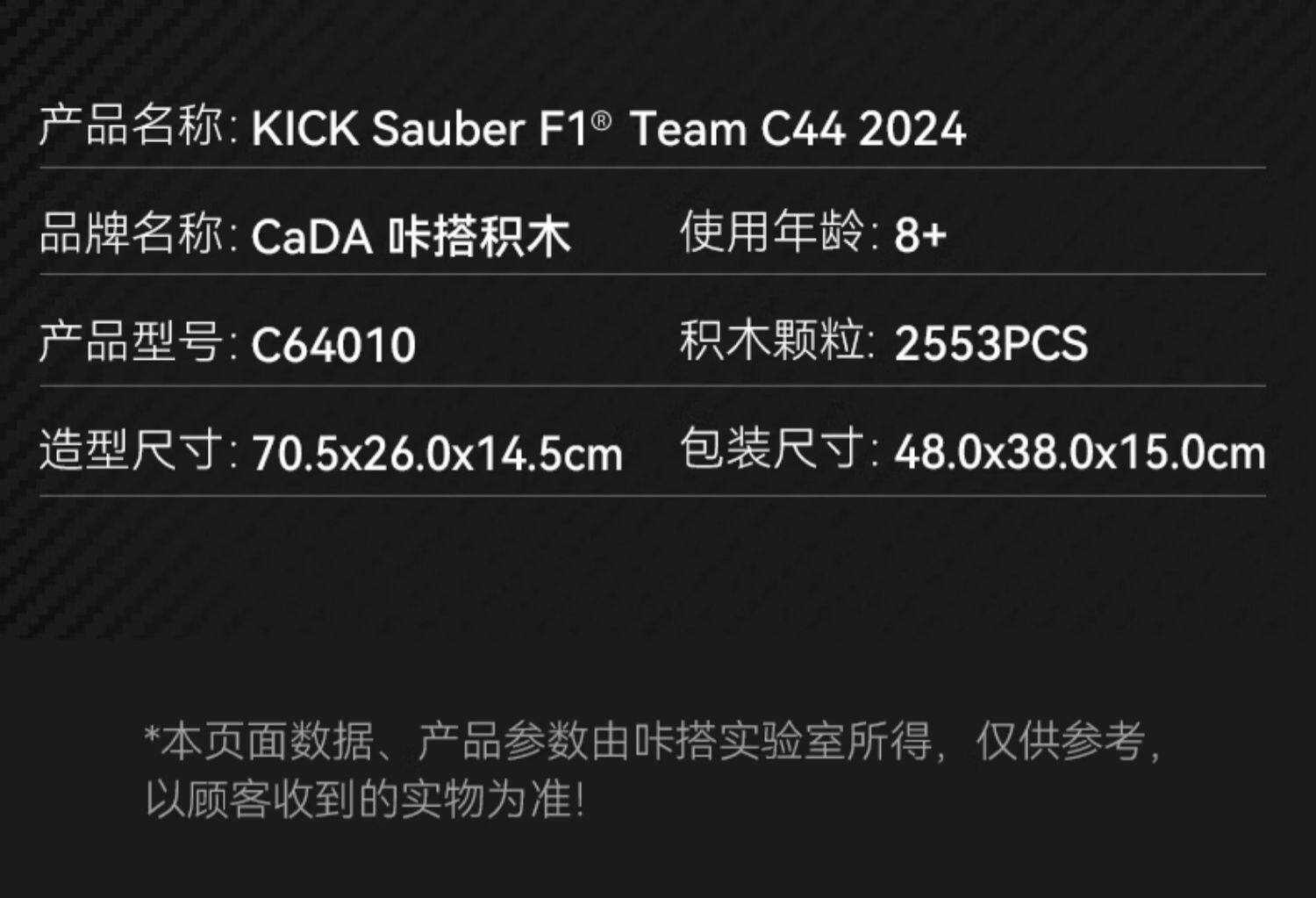Select the 70.5x26.0x14.5cm model dimensions
The width and height of the screenshot is (1316, 898).
click(x=438, y=454)
